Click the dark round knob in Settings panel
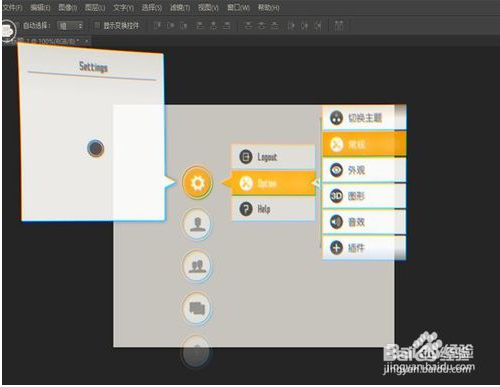500x387 pixels. 96,148
